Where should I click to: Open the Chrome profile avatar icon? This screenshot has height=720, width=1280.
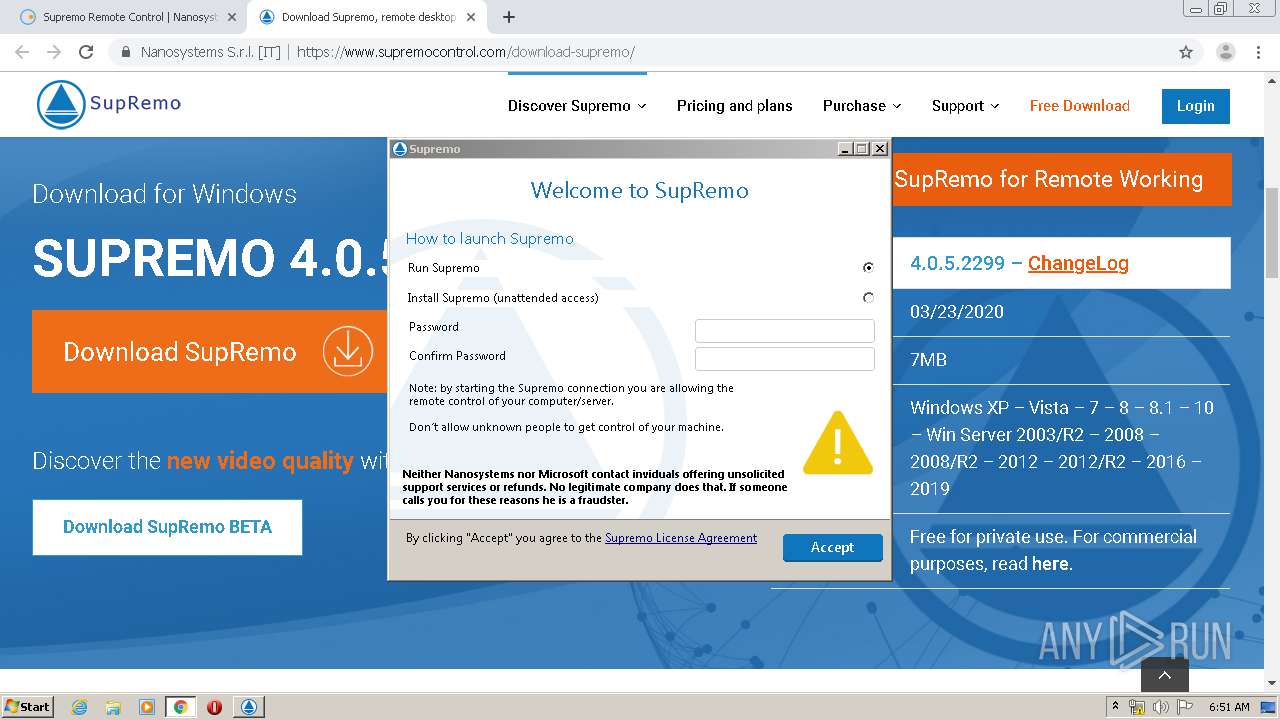coord(1225,52)
